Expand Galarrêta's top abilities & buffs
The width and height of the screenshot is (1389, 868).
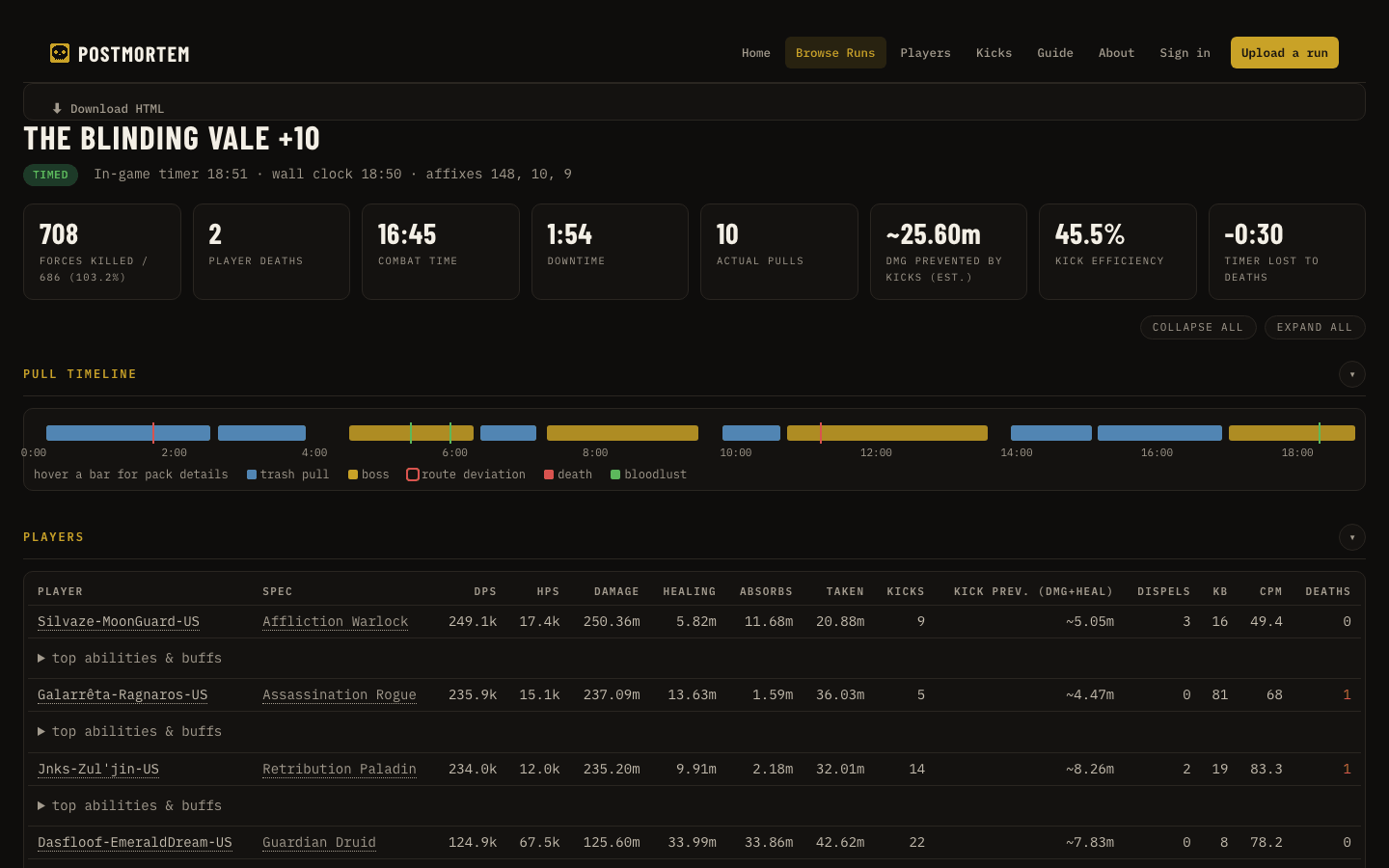tap(129, 731)
